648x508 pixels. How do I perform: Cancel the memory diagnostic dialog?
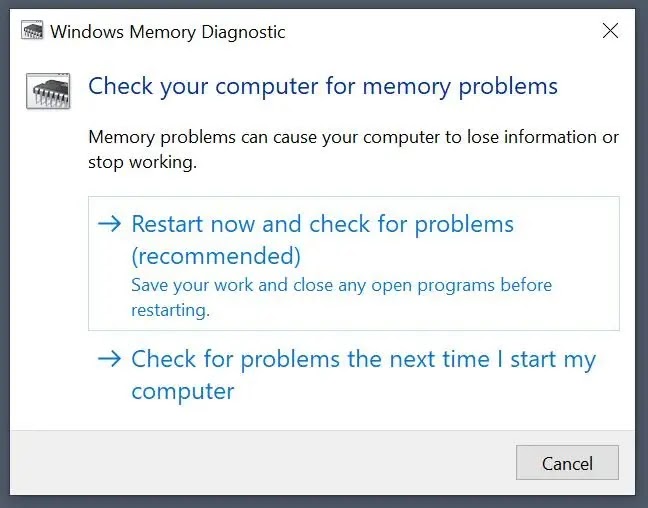pyautogui.click(x=567, y=463)
